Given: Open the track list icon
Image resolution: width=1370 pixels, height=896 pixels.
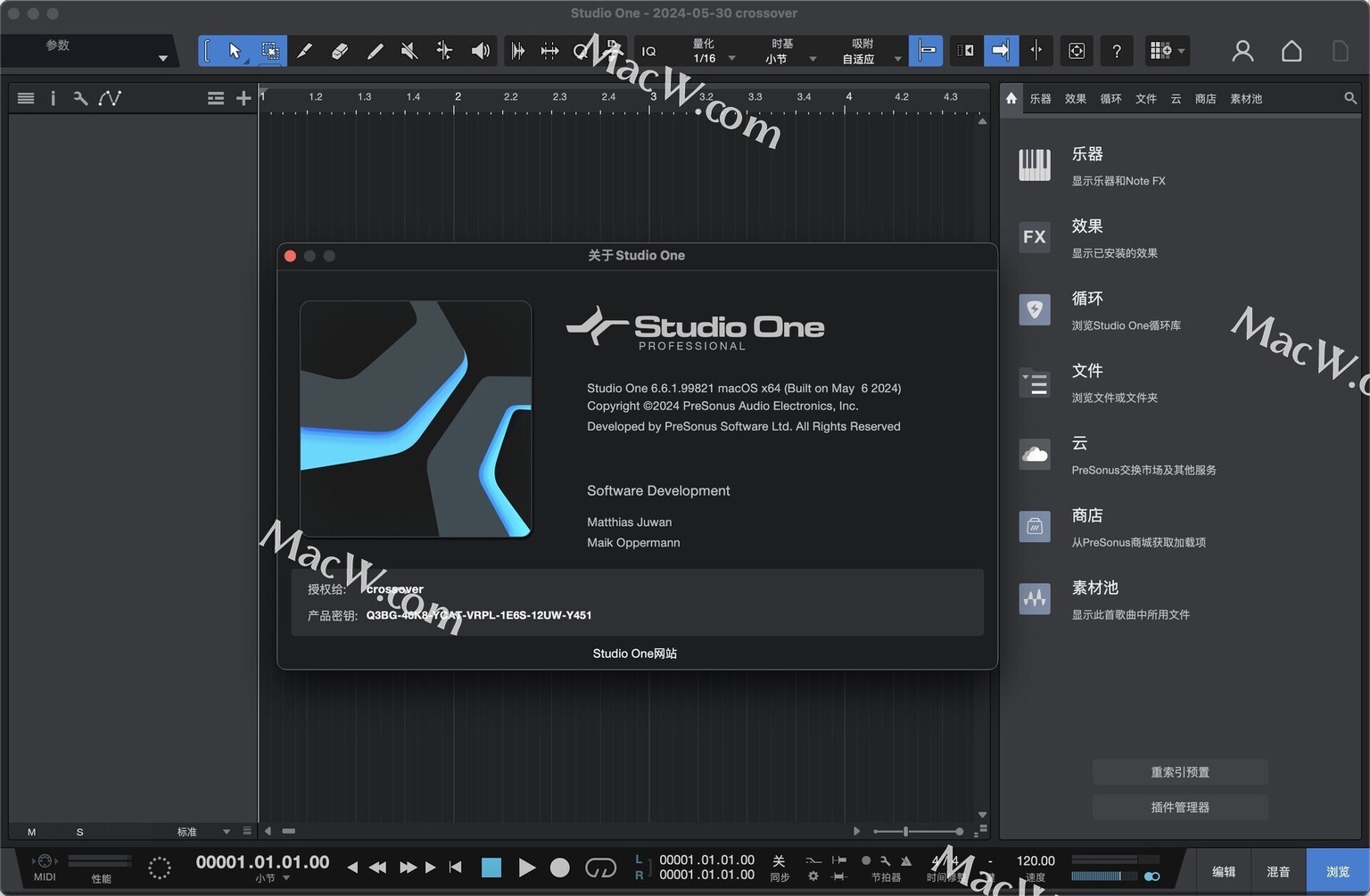Looking at the screenshot, I should (26, 98).
